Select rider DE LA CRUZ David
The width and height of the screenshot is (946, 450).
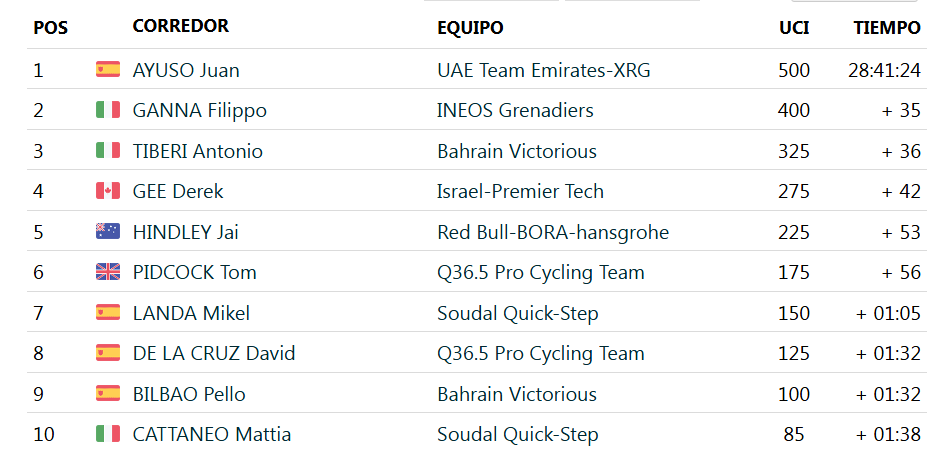click(214, 353)
